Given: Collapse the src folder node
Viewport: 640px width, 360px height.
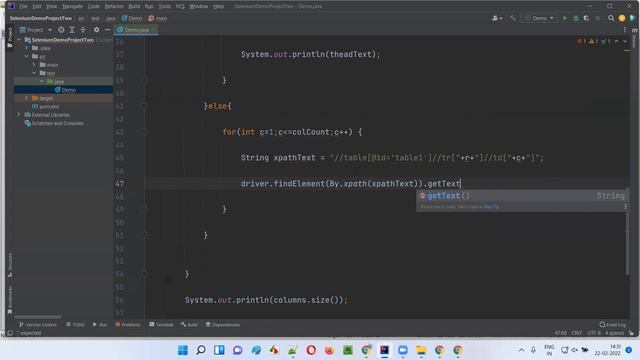Looking at the screenshot, I should point(27,56).
